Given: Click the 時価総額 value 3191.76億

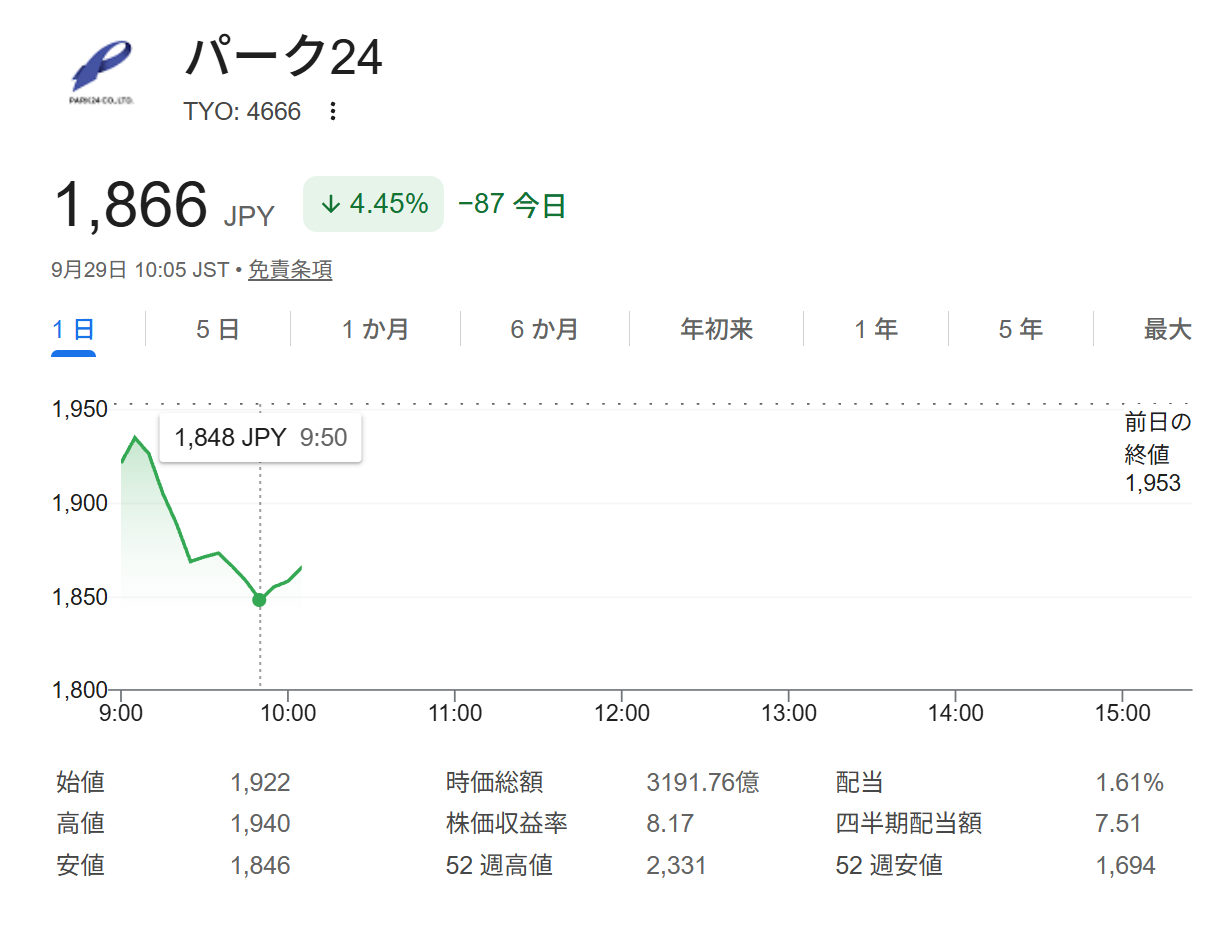Looking at the screenshot, I should tap(703, 783).
